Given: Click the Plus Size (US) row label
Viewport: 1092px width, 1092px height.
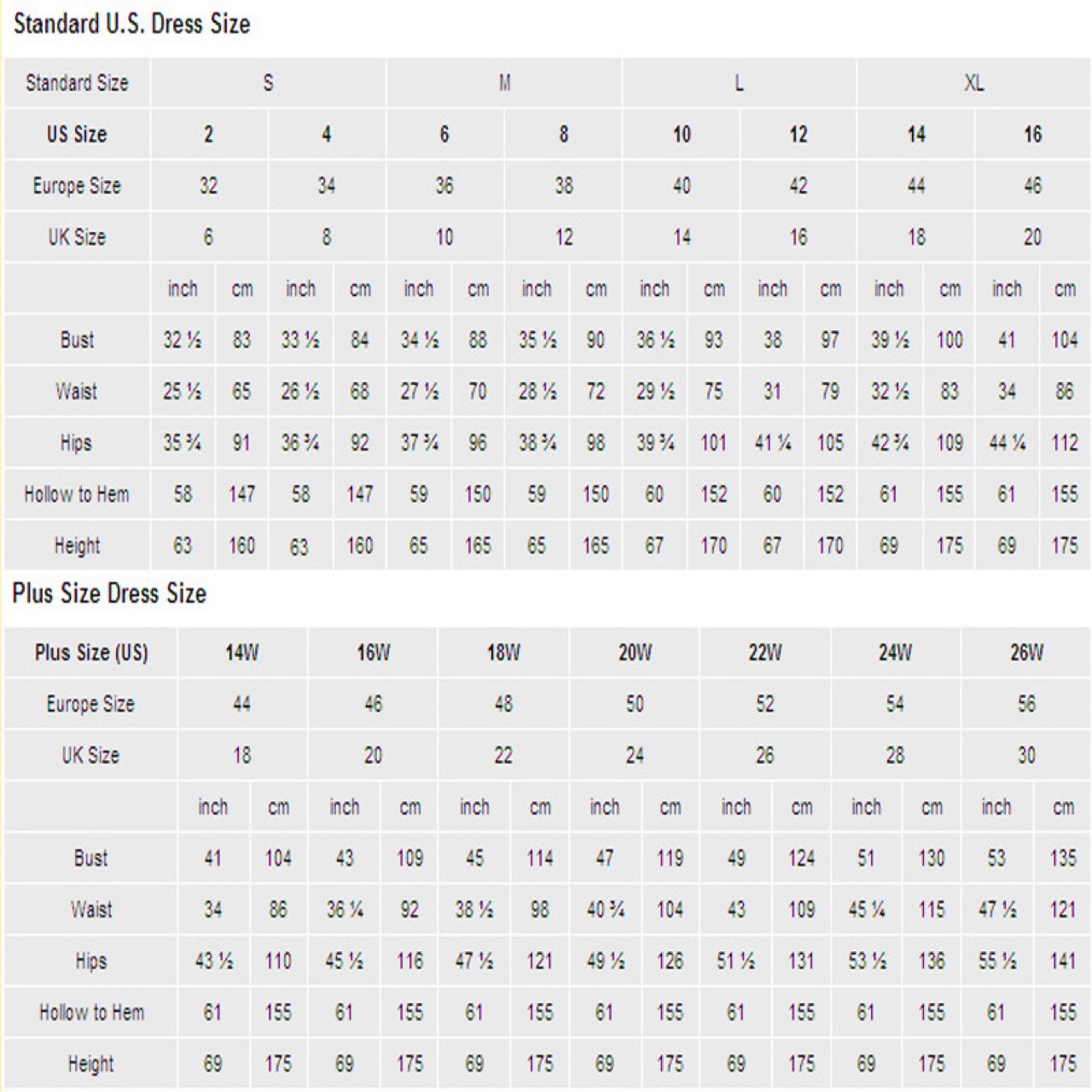Looking at the screenshot, I should tap(90, 653).
